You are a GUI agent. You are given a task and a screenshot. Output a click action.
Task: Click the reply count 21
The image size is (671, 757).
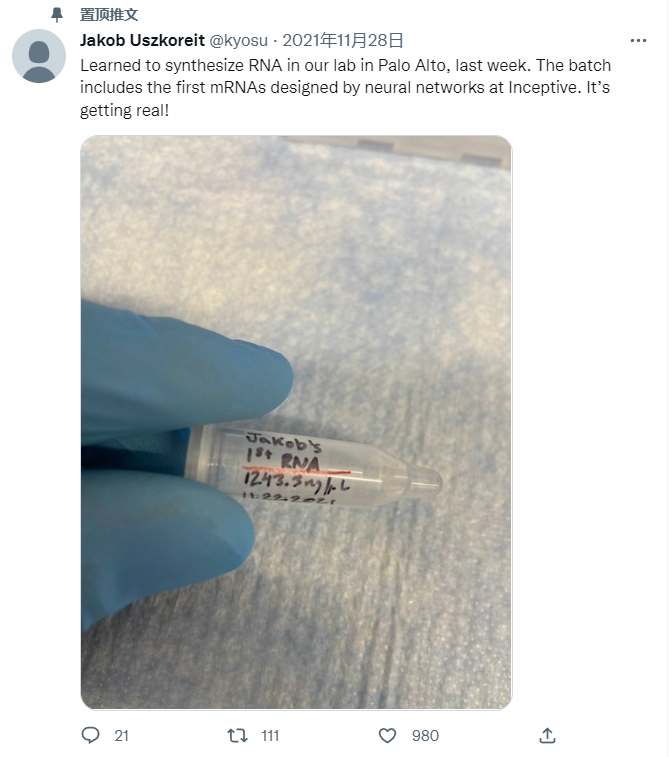click(x=121, y=736)
